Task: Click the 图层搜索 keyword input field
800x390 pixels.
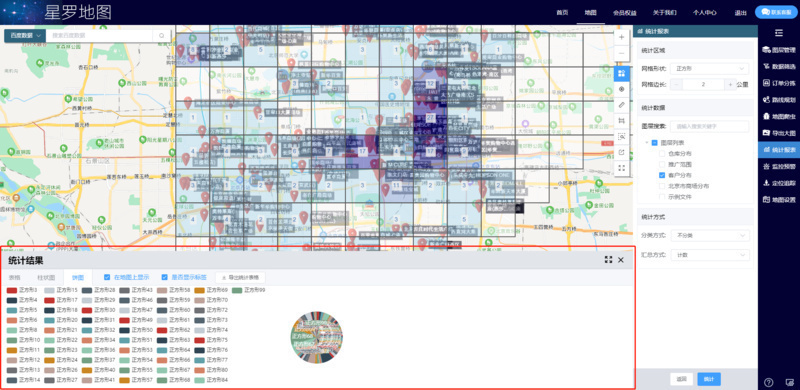Action: 710,126
